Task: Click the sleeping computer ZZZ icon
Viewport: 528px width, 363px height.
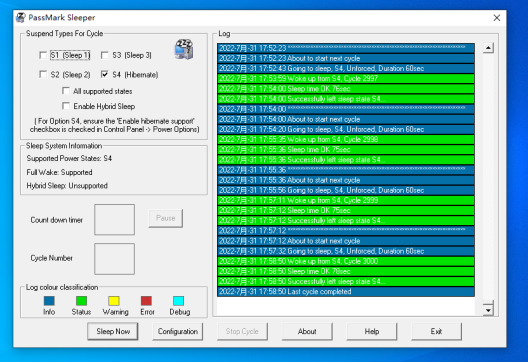Action: (x=184, y=50)
